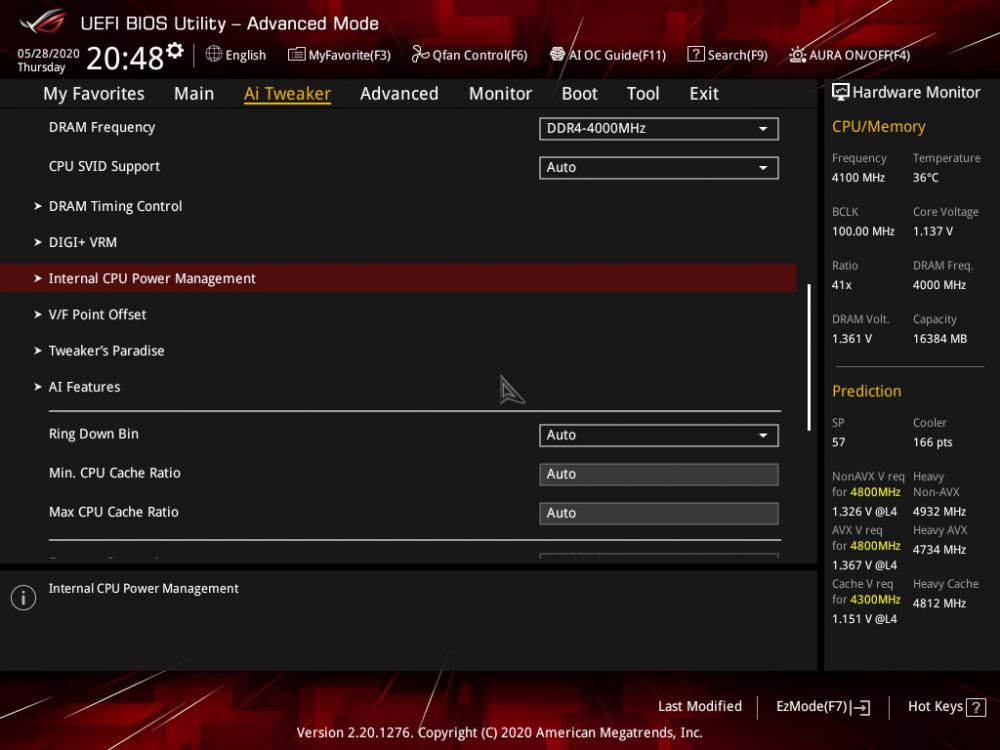The height and width of the screenshot is (750, 1000).
Task: Click CPU SVID Support label
Action: (104, 166)
